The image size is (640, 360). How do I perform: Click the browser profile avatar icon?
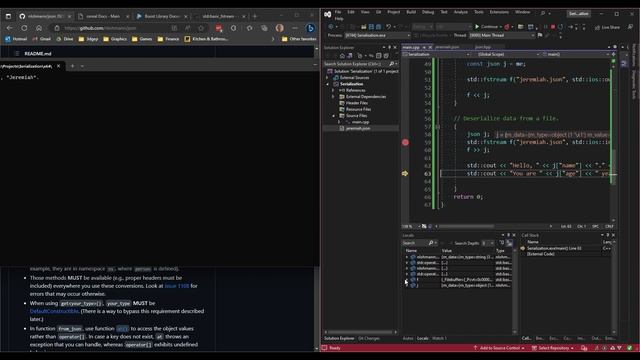click(x=280, y=28)
